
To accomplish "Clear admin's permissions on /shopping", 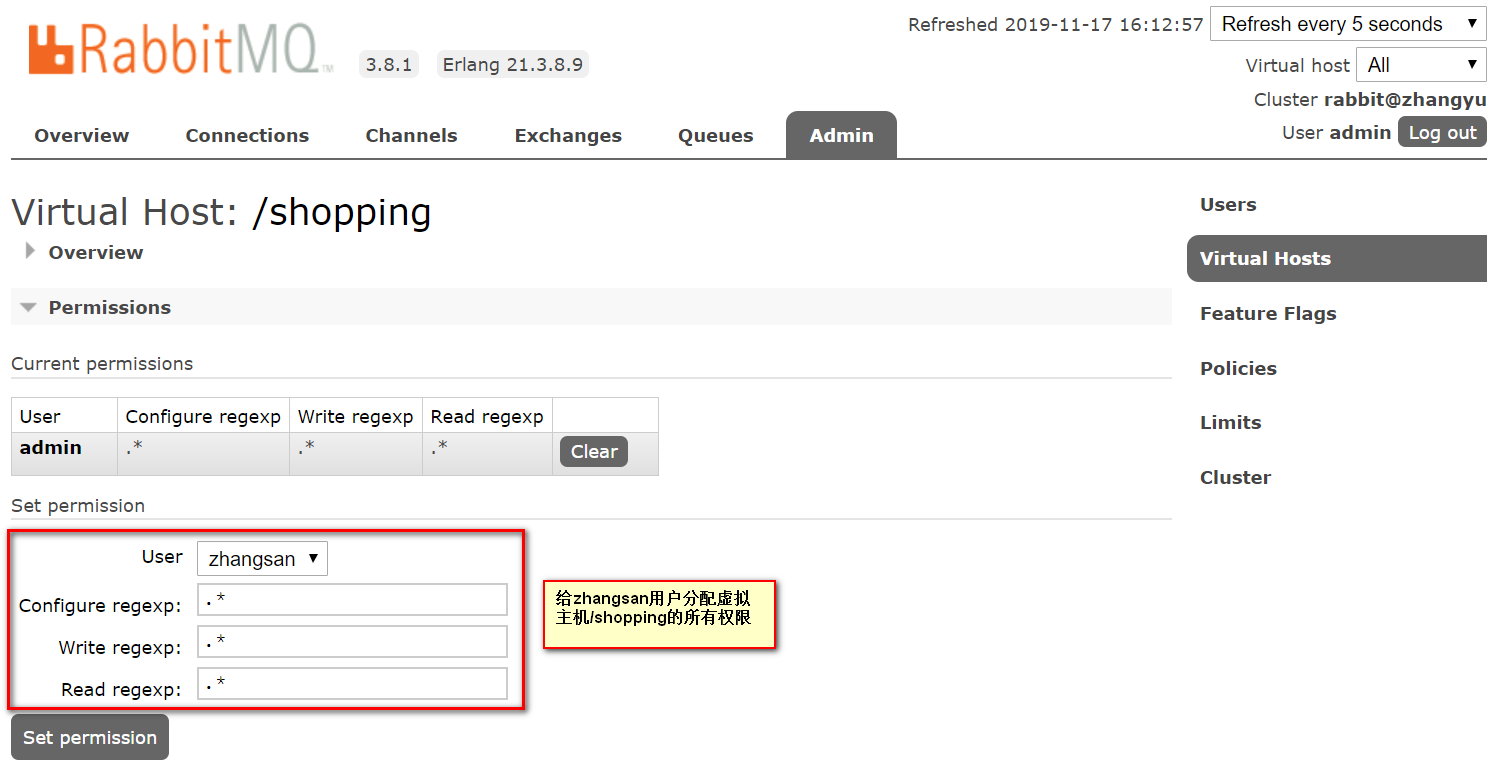I will tap(593, 451).
